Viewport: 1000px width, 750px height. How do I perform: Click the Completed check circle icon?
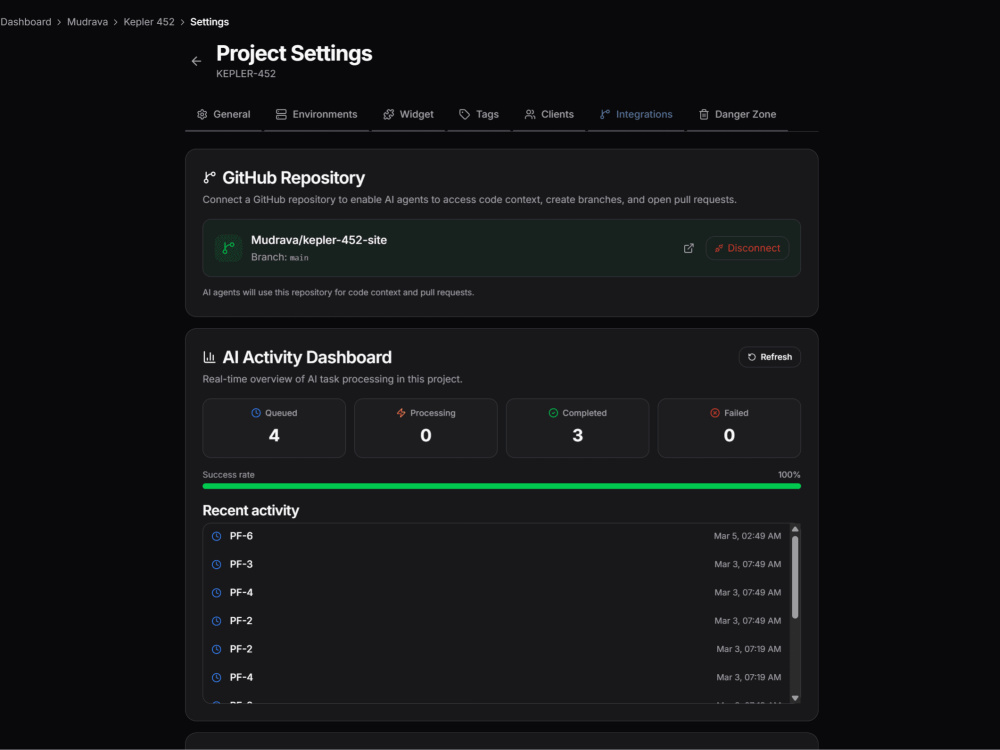553,413
